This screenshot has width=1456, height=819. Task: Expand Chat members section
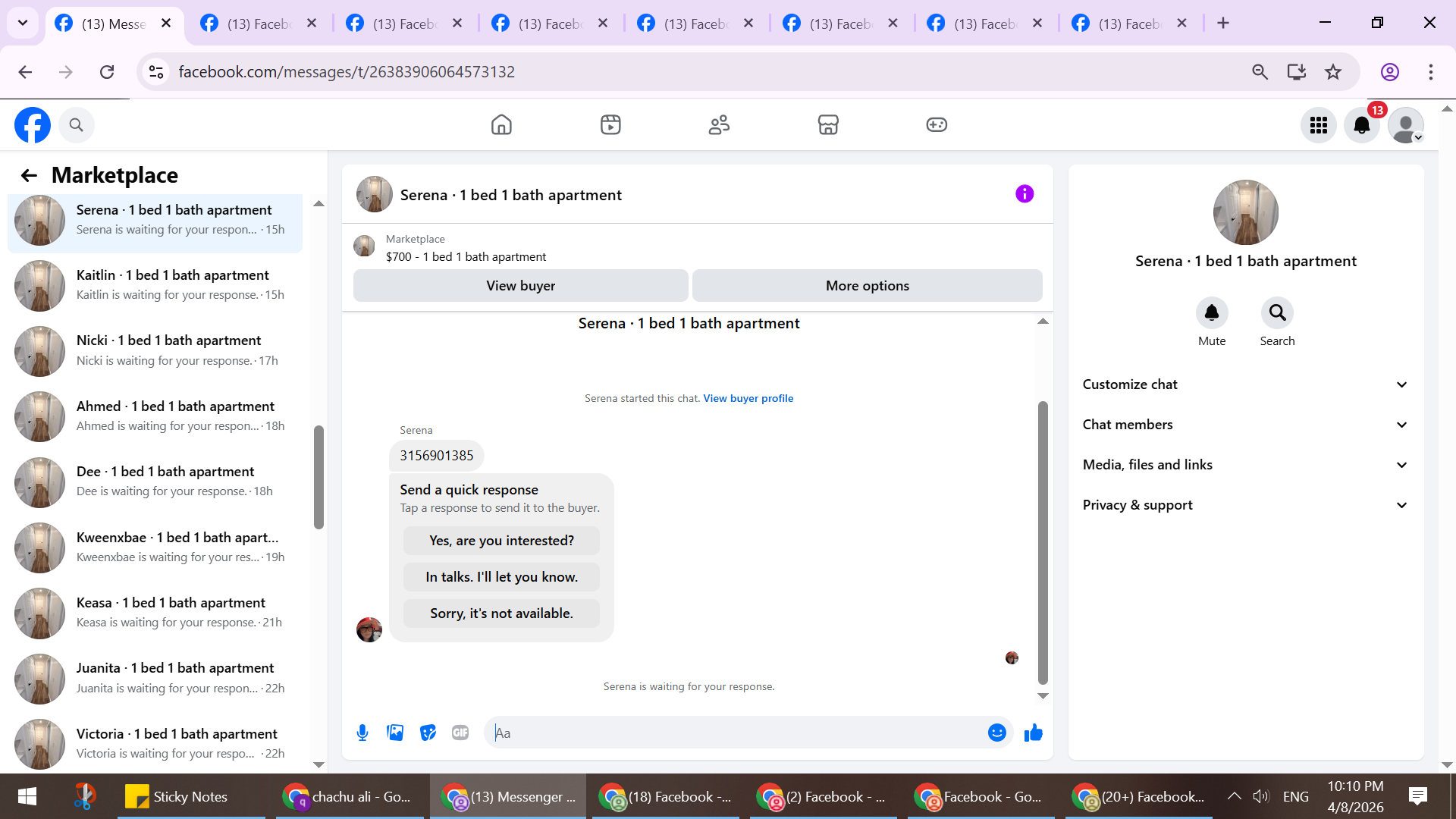[x=1245, y=425]
